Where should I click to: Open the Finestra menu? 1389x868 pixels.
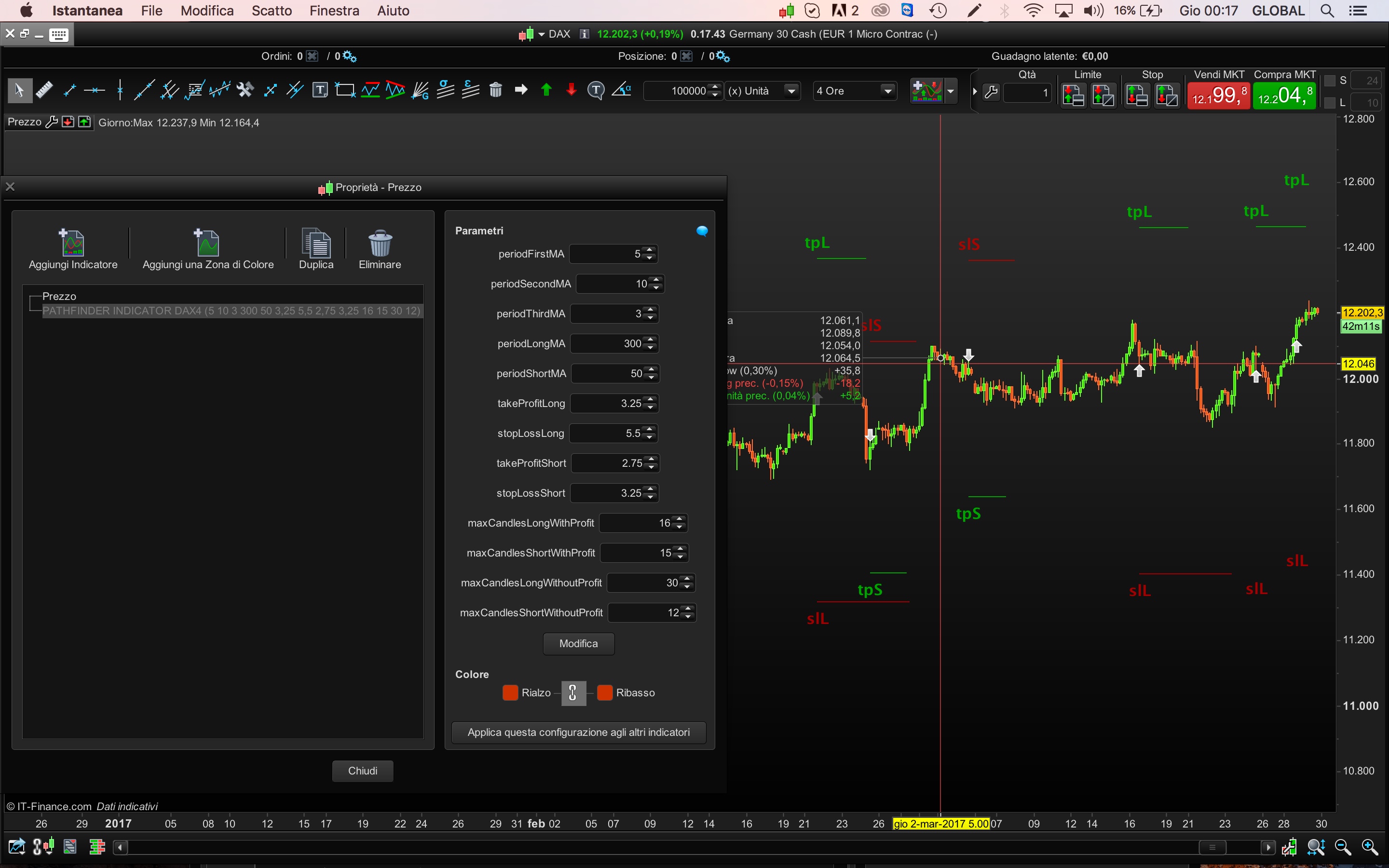(334, 11)
